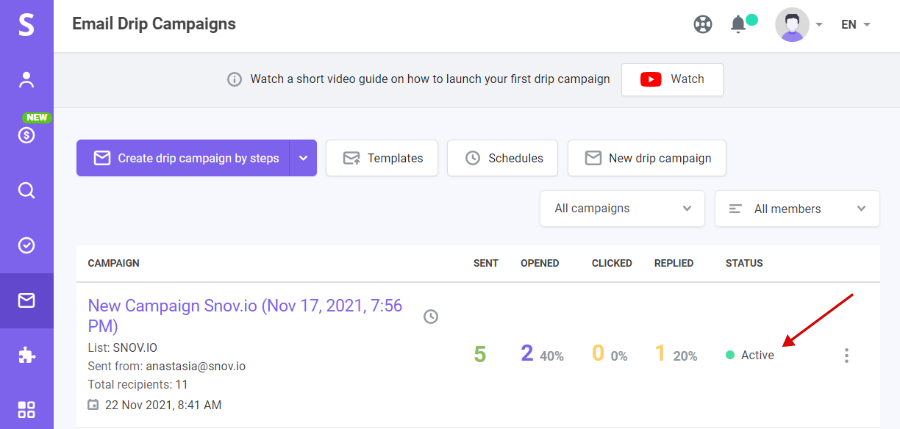Open the campaign three-dot options menu

pos(846,355)
